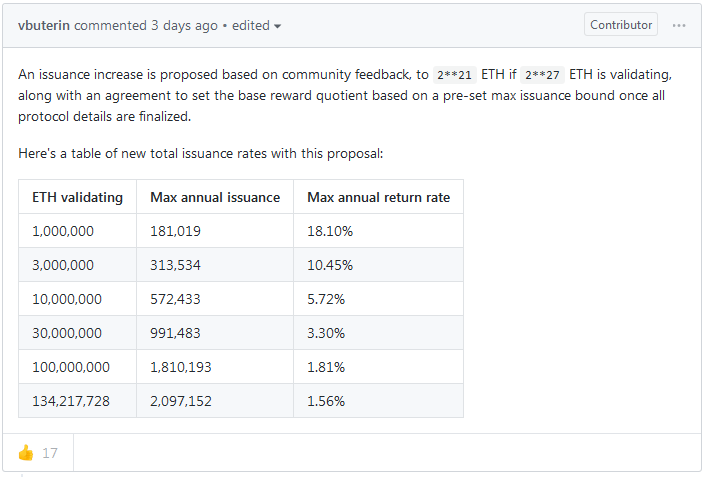Click the thumbs up reaction emoji
The width and height of the screenshot is (704, 477).
pyautogui.click(x=26, y=453)
